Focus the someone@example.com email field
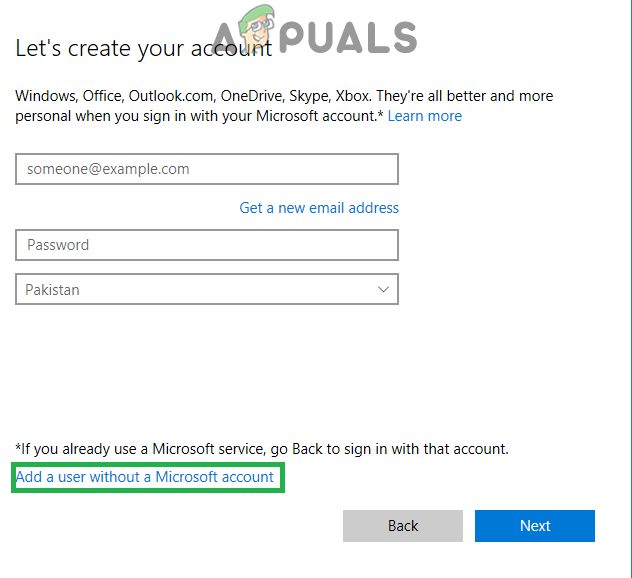The height and width of the screenshot is (578, 632). [x=207, y=169]
